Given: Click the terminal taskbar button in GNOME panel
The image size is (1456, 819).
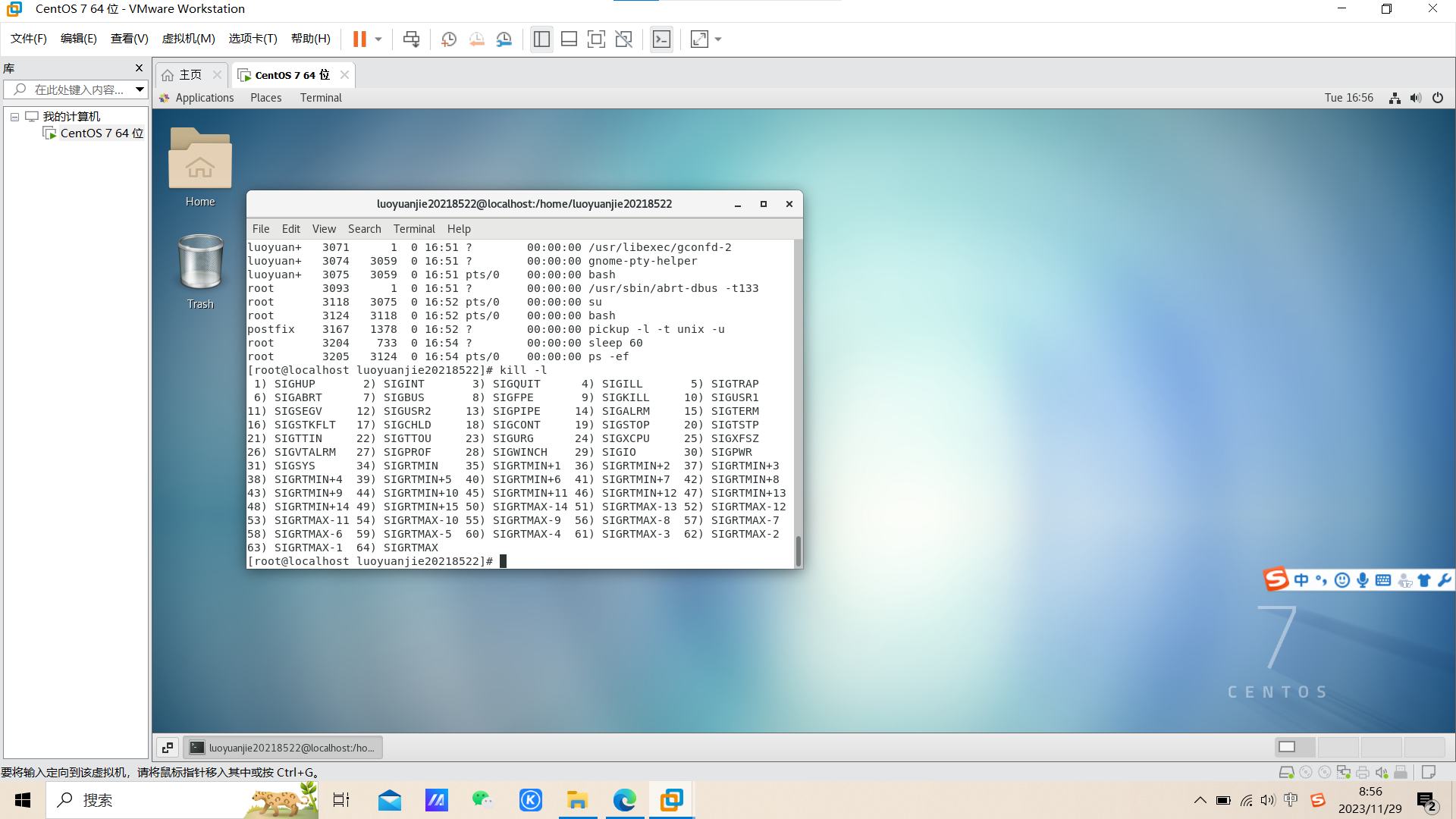Looking at the screenshot, I should point(283,748).
